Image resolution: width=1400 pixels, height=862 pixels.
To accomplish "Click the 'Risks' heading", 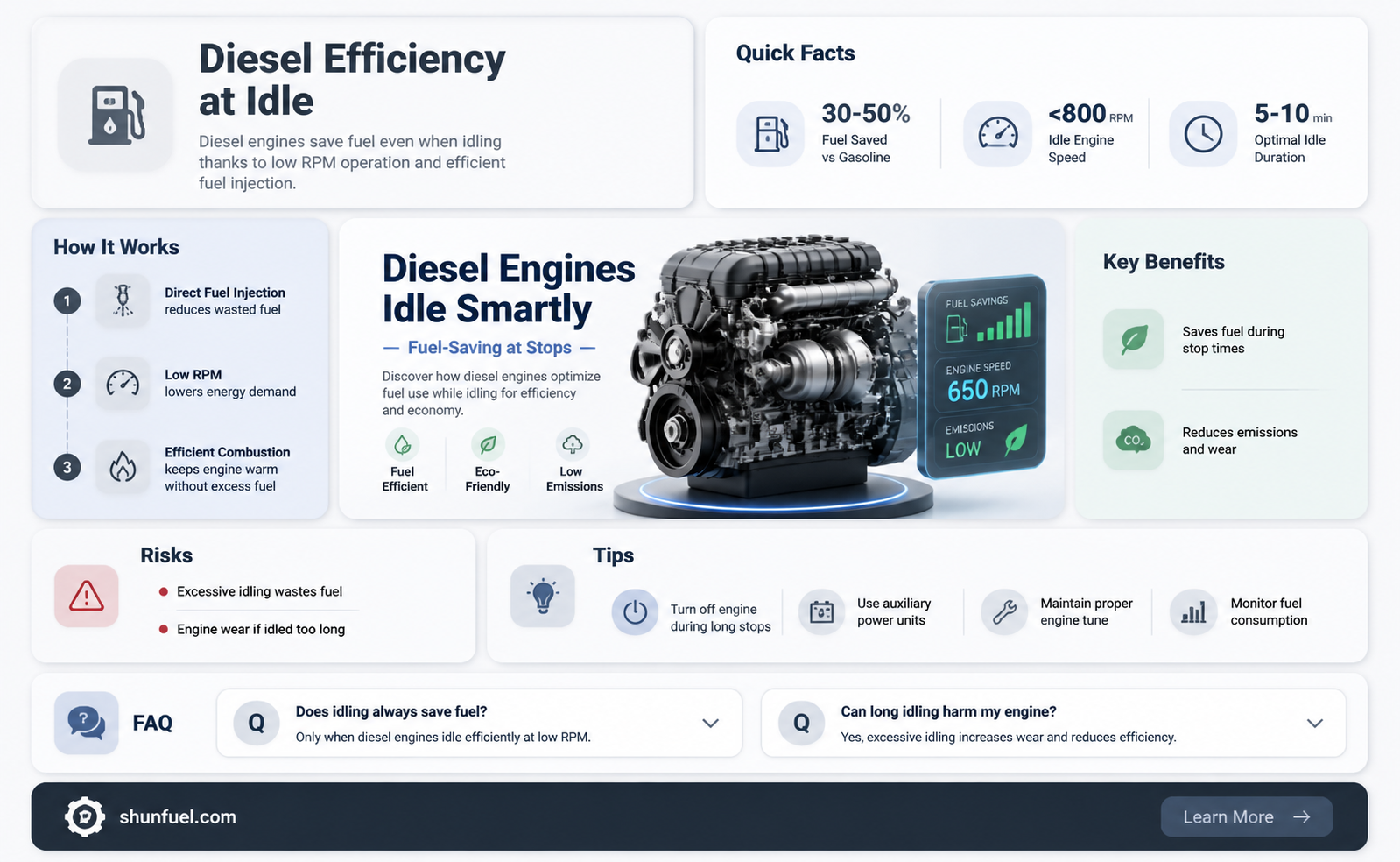I will click(x=166, y=555).
